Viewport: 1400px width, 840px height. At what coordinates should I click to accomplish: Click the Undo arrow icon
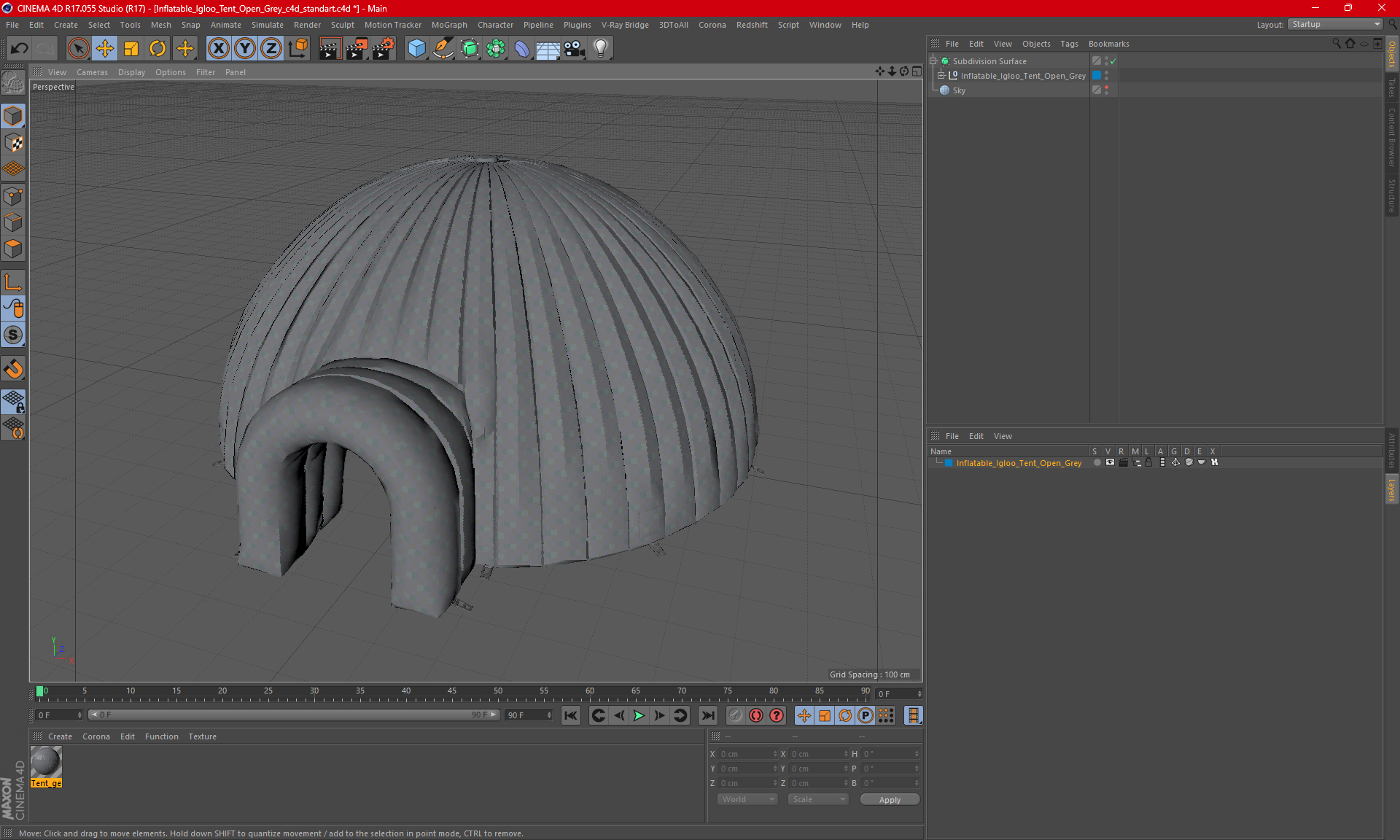click(20, 49)
